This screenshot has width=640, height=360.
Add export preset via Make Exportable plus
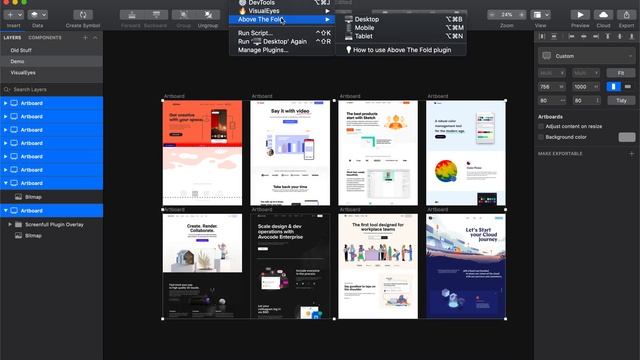coord(631,153)
